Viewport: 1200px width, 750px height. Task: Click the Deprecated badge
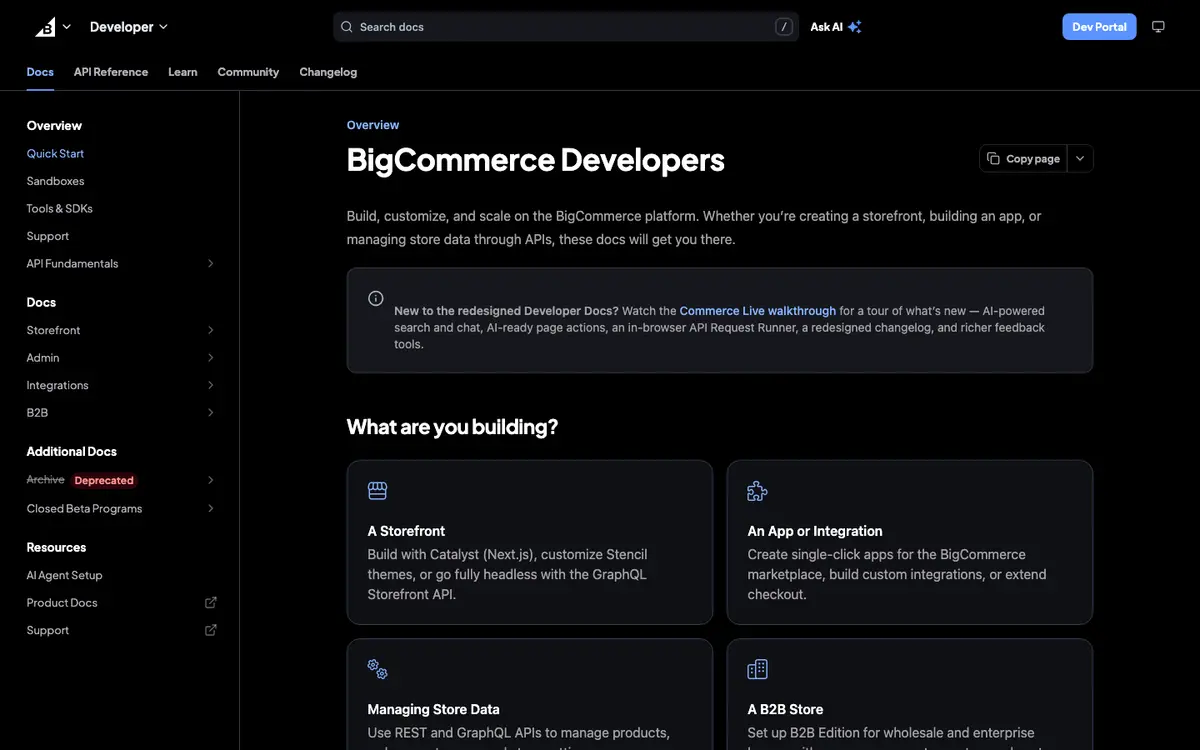[104, 481]
